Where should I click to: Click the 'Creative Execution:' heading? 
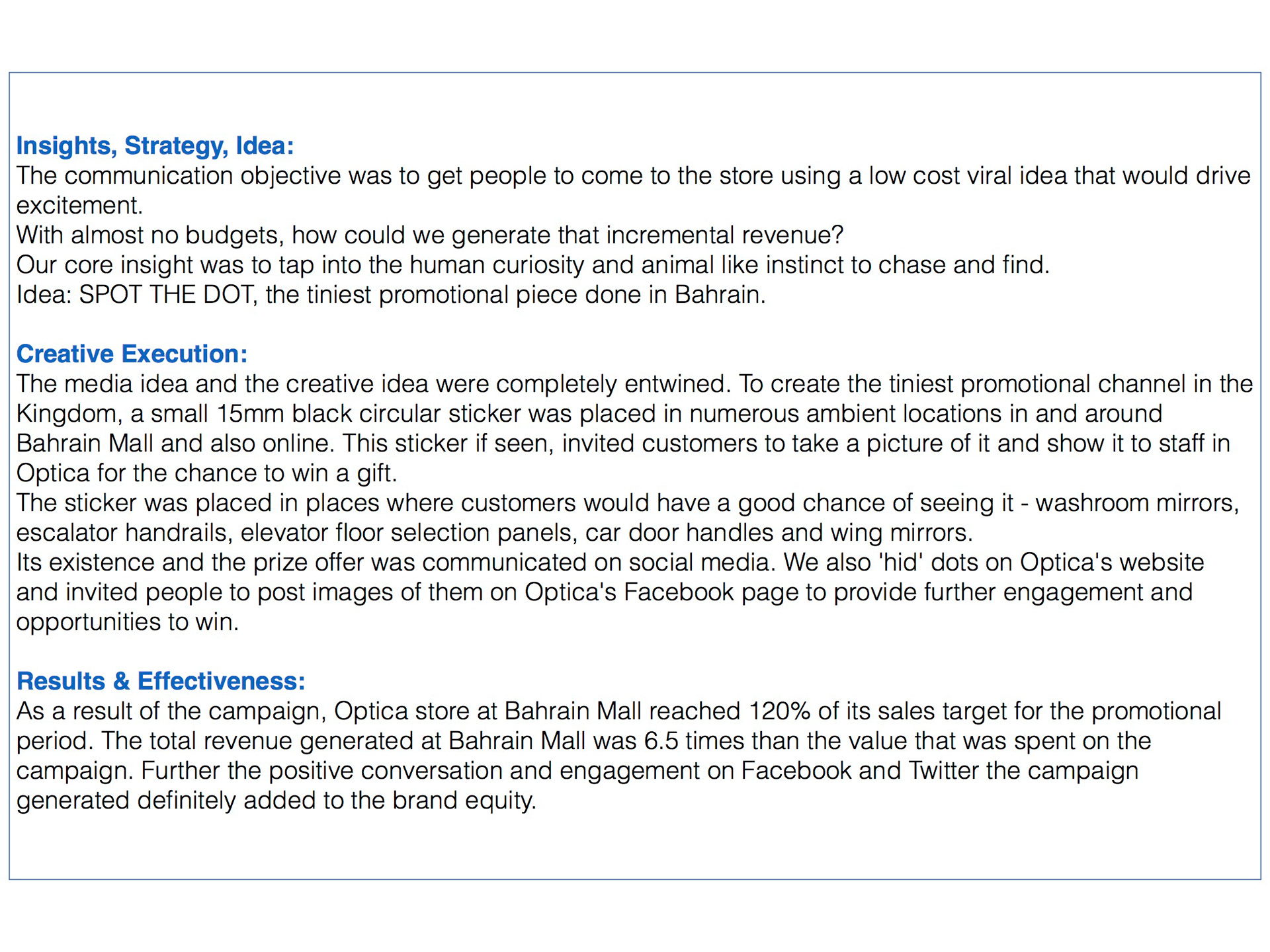pyautogui.click(x=132, y=354)
